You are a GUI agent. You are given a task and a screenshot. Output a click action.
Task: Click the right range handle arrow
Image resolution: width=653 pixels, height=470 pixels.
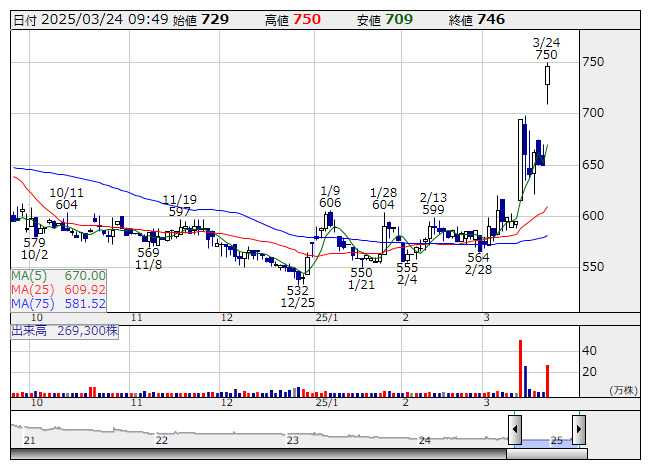coord(579,429)
